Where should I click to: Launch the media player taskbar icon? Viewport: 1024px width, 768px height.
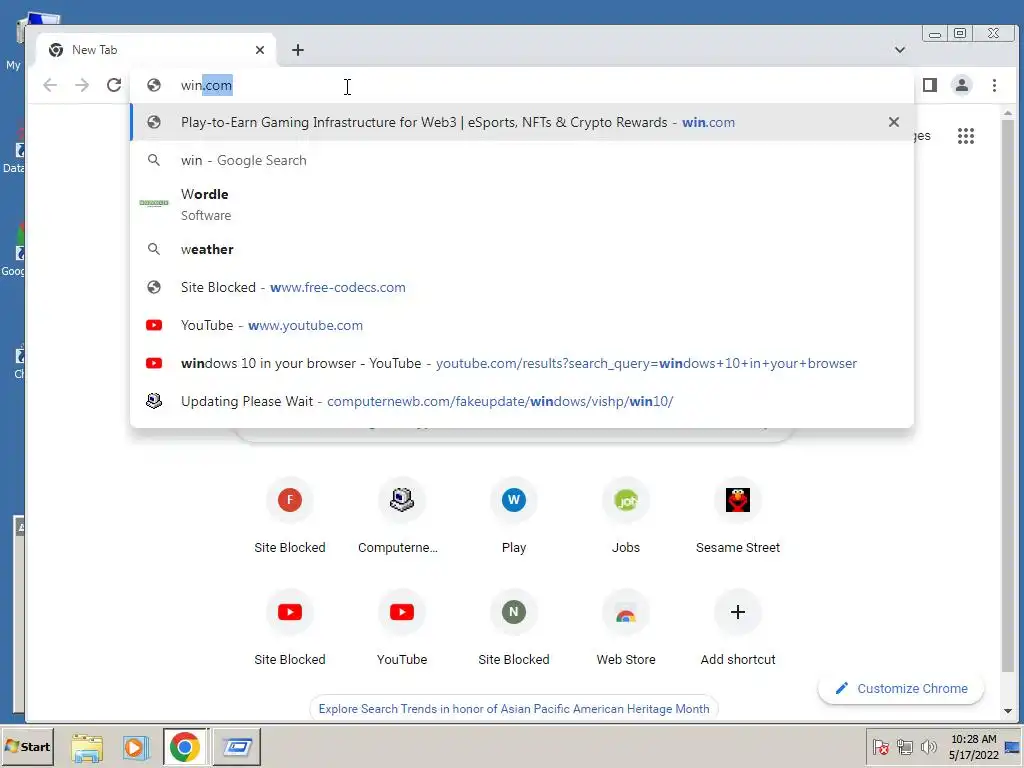[136, 747]
